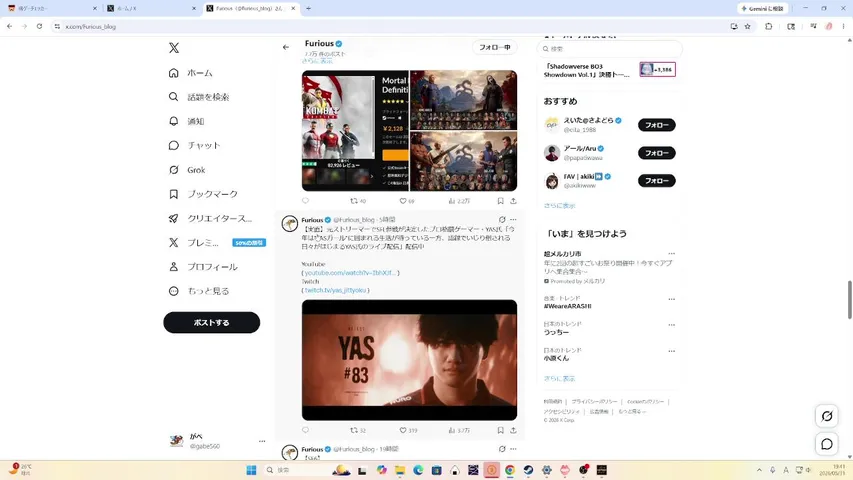Click Grok icon on the 19時間 post
This screenshot has height=480, width=853.
(x=502, y=449)
